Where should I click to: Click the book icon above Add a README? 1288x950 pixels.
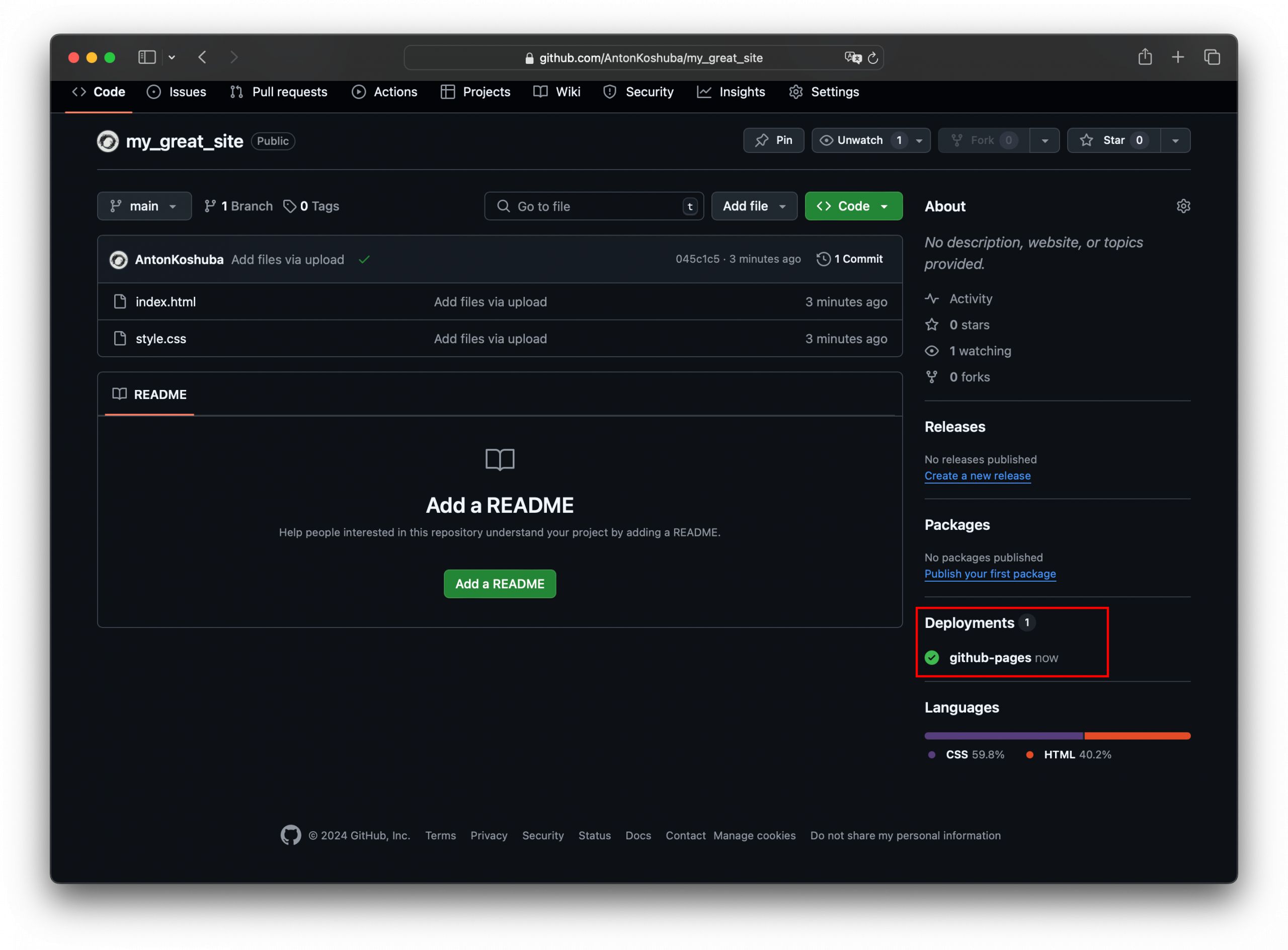500,460
